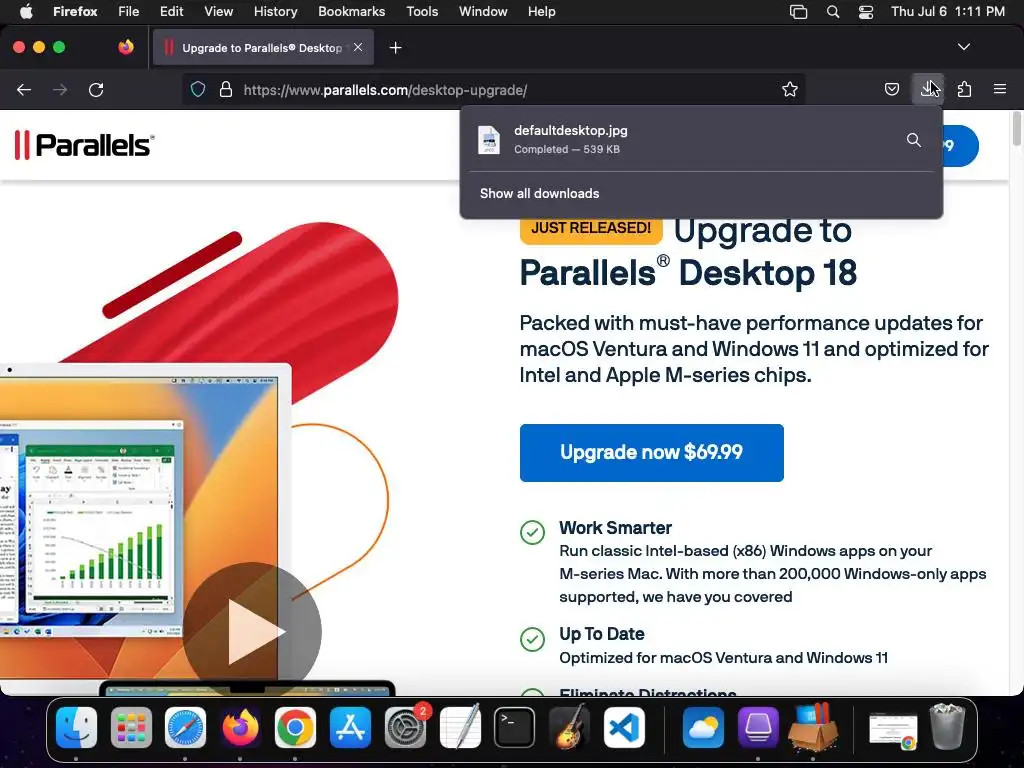1024x768 pixels.
Task: Open the Help menu
Action: point(541,11)
